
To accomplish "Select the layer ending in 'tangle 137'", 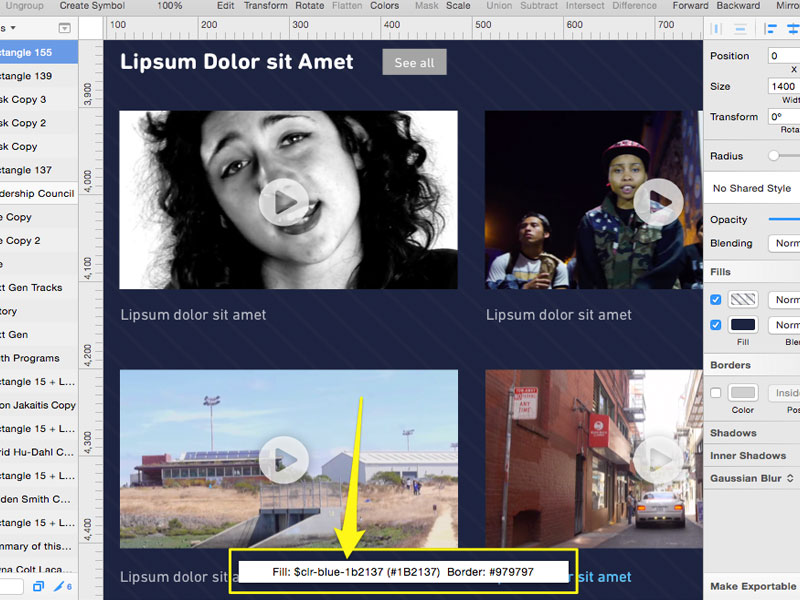I will pos(39,170).
